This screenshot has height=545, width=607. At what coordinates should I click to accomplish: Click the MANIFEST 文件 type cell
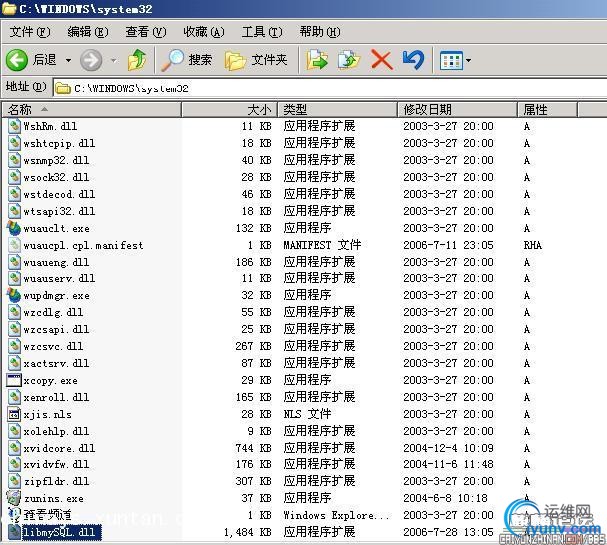pyautogui.click(x=322, y=245)
